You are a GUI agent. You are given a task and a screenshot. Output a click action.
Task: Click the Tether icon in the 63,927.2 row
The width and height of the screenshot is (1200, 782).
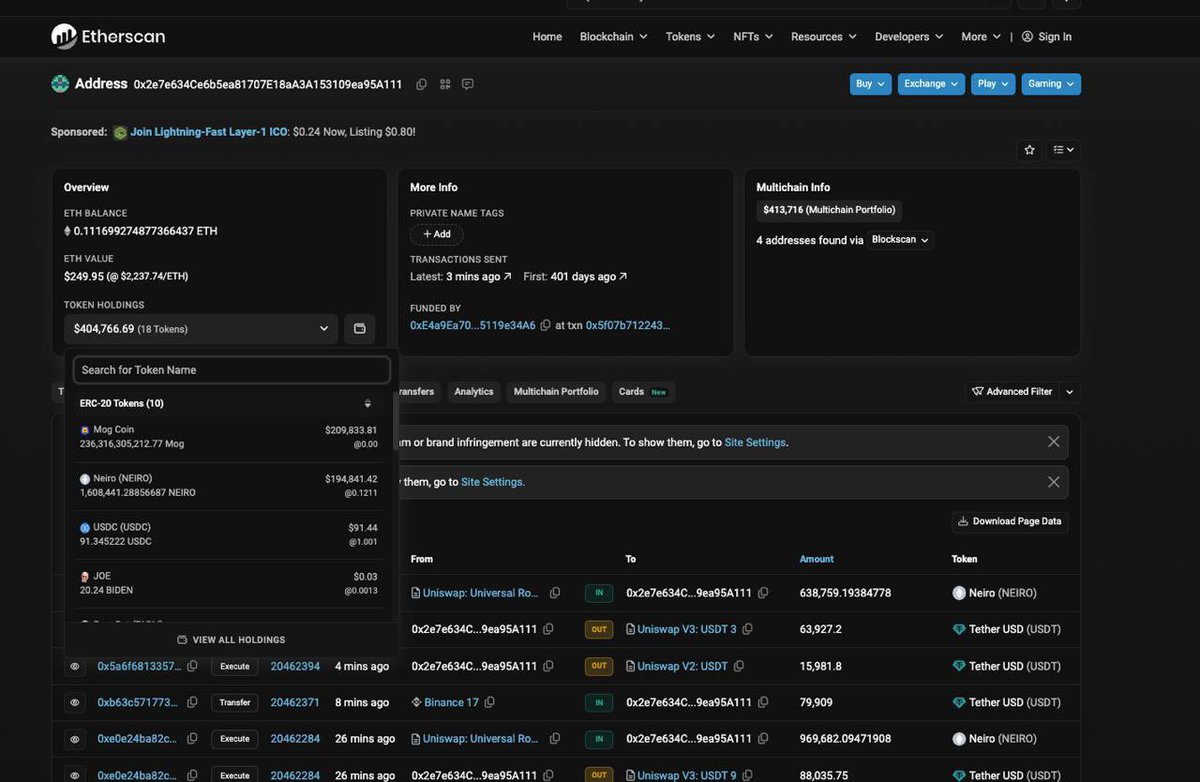tap(959, 630)
